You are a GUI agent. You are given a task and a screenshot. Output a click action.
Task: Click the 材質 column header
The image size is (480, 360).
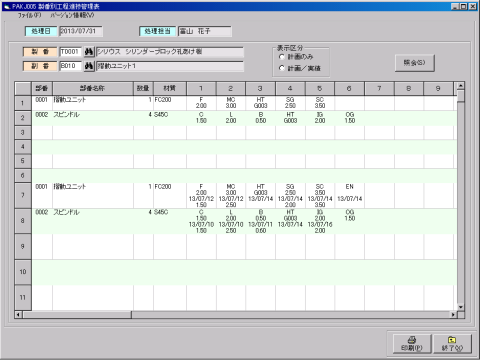170,89
